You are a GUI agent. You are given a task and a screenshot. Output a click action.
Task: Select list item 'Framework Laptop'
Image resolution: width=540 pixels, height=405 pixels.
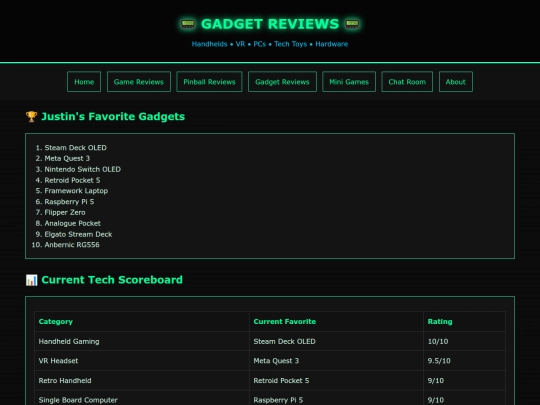point(76,191)
